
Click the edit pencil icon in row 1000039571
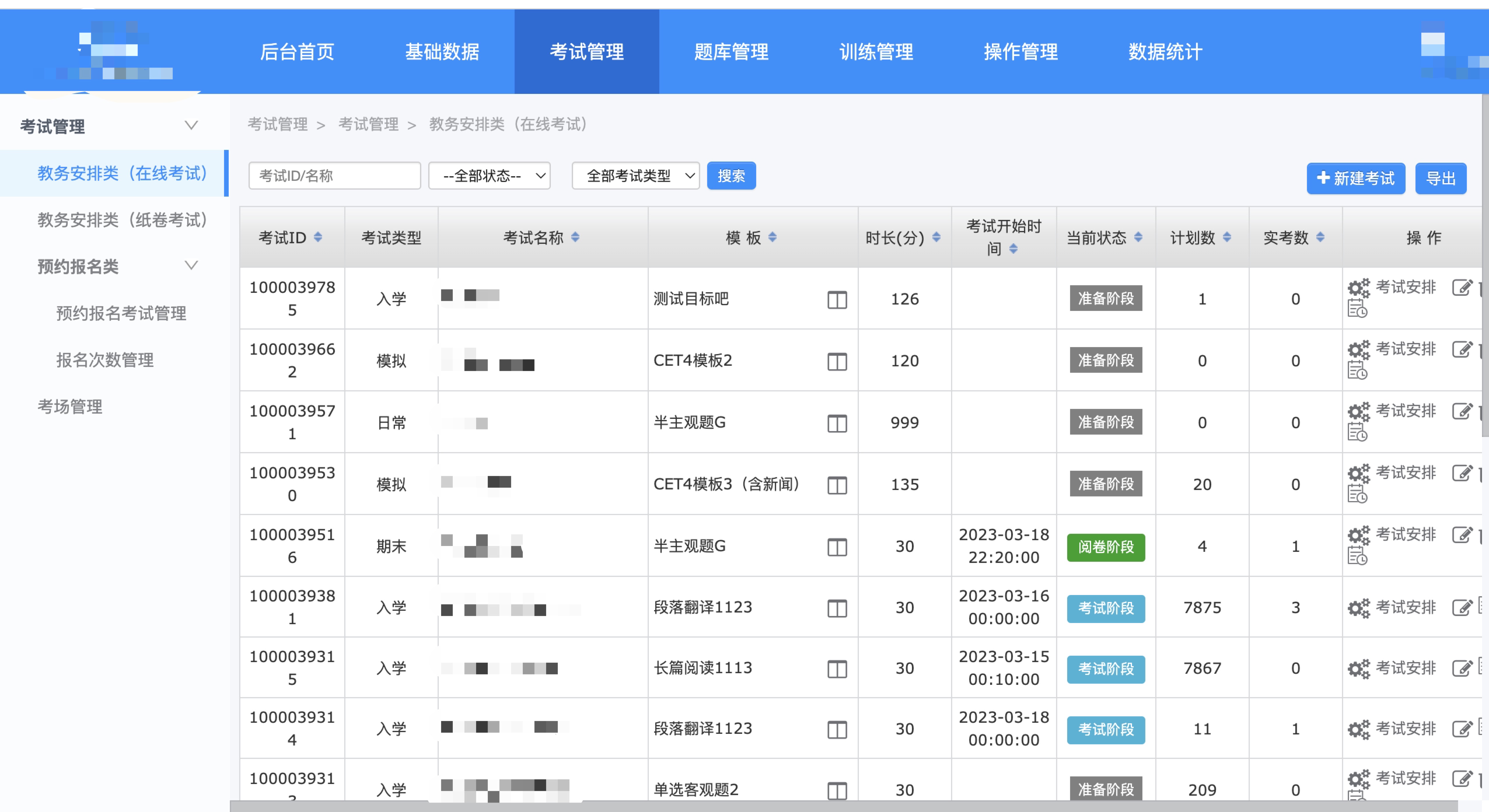[x=1462, y=411]
